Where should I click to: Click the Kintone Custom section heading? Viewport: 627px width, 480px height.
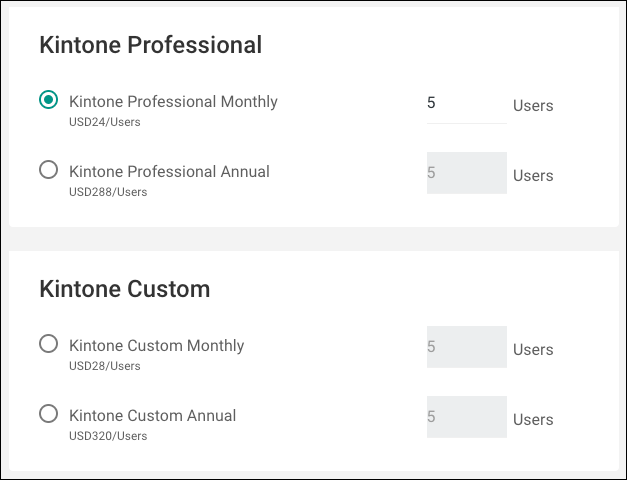(124, 289)
